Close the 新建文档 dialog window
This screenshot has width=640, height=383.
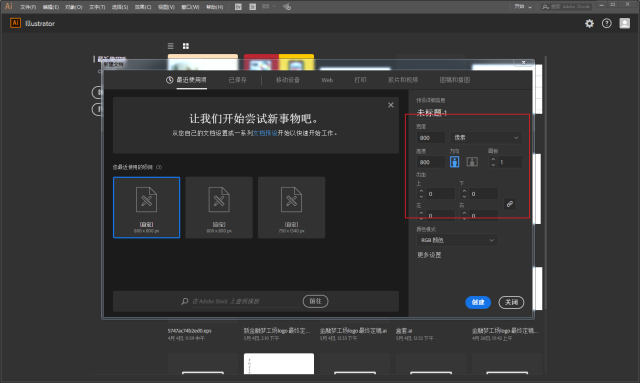(x=523, y=62)
